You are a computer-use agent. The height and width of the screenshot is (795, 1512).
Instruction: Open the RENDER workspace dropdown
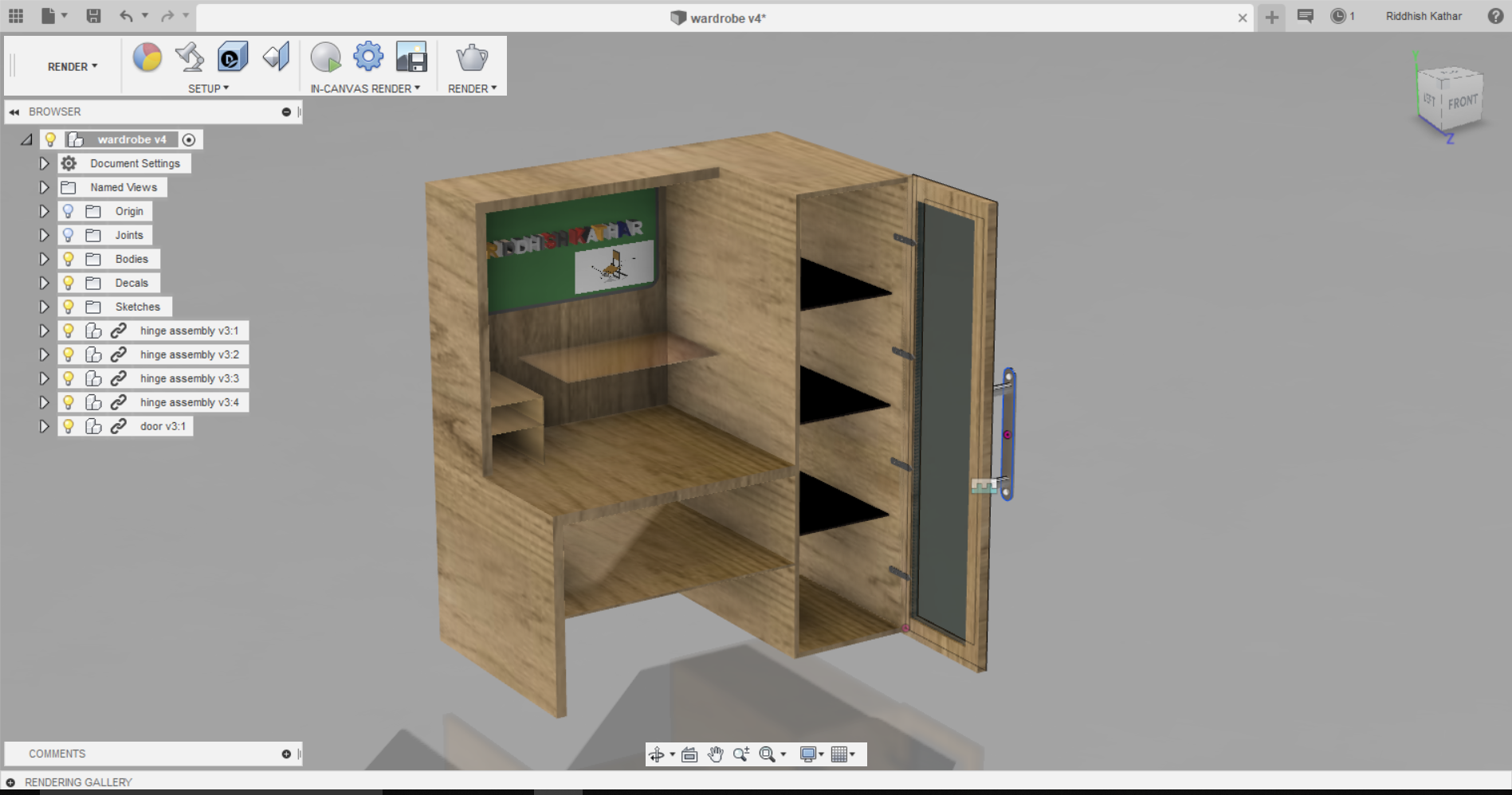pos(73,67)
